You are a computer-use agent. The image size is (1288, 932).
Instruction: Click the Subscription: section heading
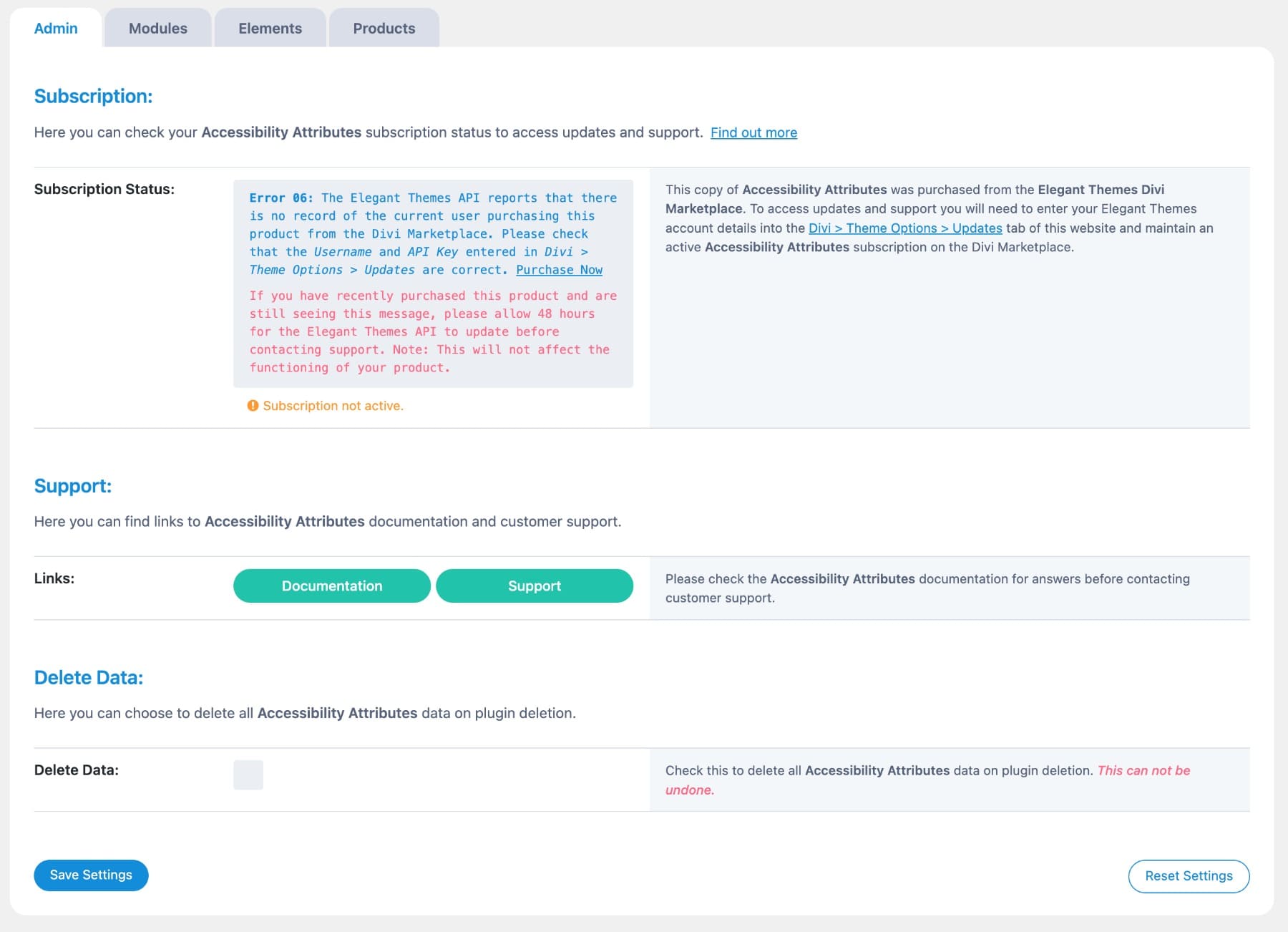[x=93, y=96]
